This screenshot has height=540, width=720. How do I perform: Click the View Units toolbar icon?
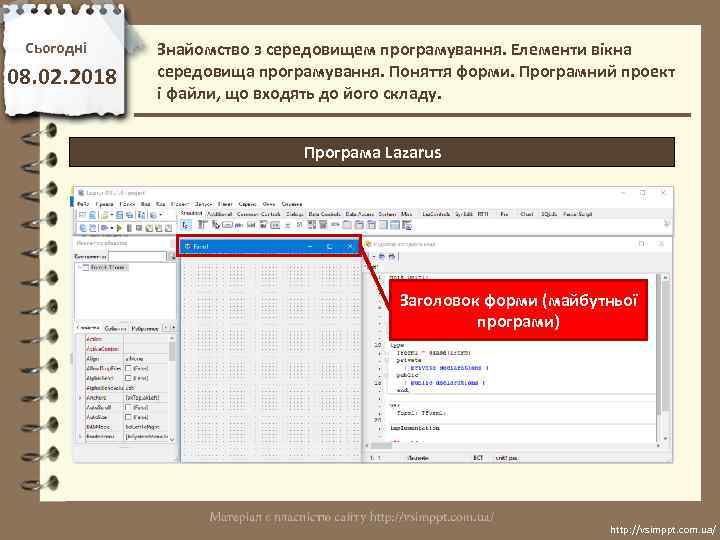(83, 227)
